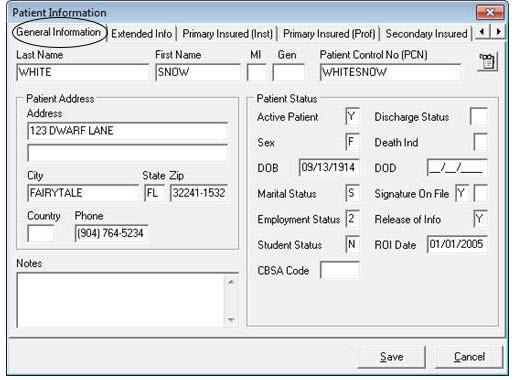Click the CBSA Code field

click(x=340, y=270)
